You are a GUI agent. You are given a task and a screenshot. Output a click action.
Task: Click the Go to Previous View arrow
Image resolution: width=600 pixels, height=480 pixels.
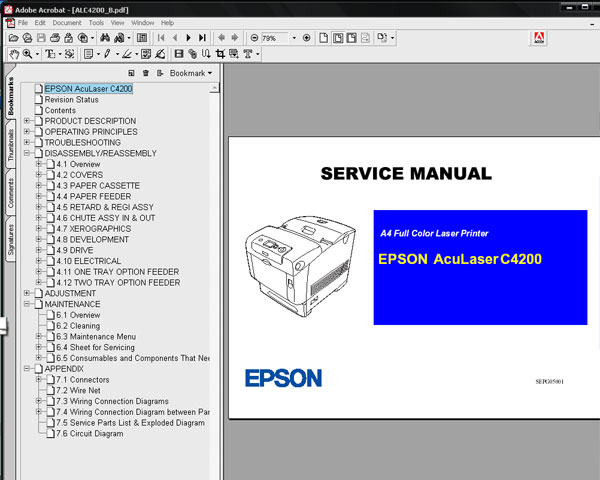[221, 38]
